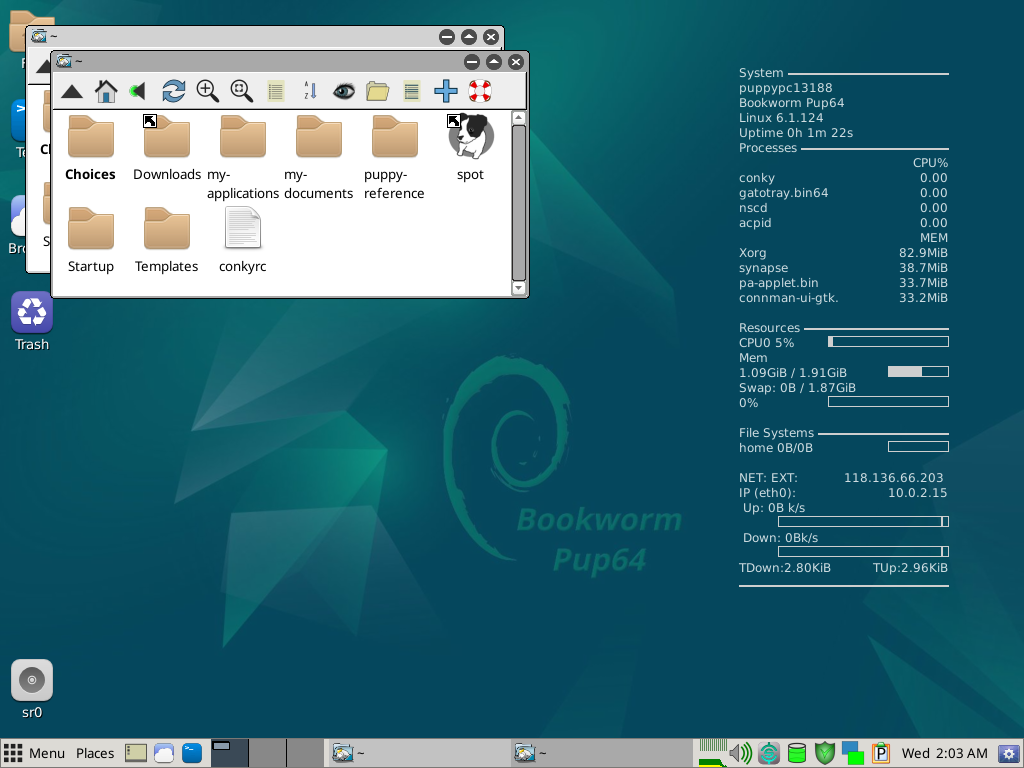Image resolution: width=1024 pixels, height=768 pixels.
Task: Click the zoom in magnifier icon
Action: tap(208, 91)
